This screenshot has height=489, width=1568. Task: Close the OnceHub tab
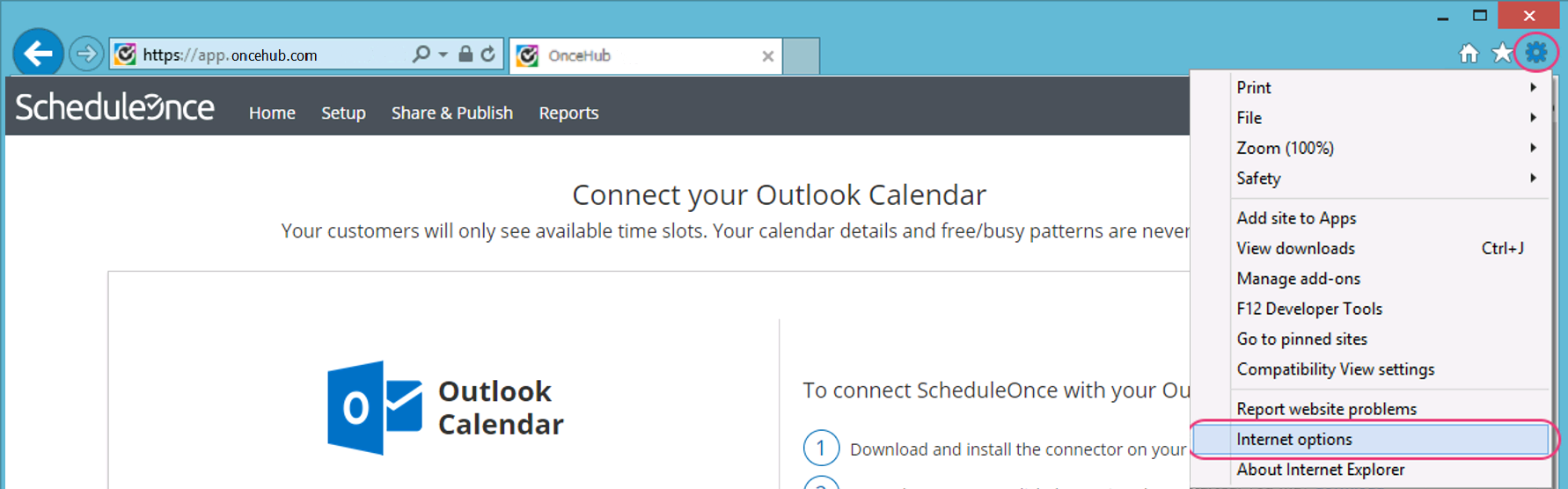767,56
